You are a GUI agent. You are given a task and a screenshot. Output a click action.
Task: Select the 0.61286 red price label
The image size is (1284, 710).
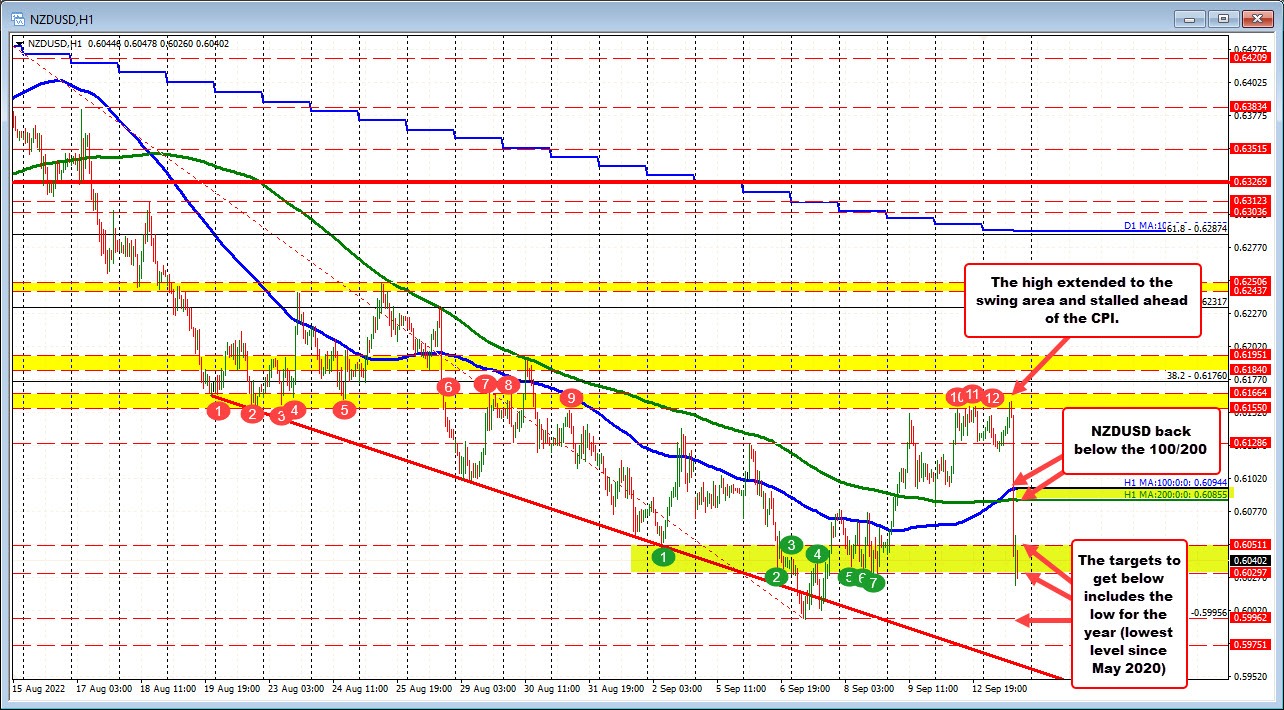(x=1249, y=443)
